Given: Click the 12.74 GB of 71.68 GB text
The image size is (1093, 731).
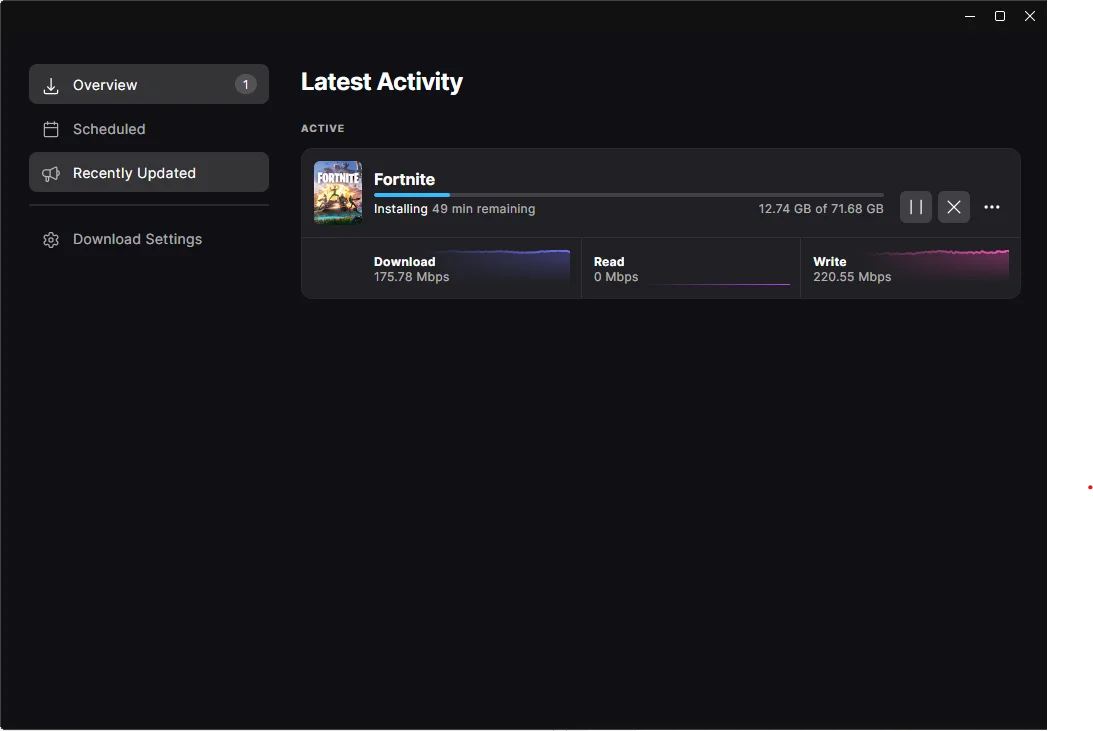Looking at the screenshot, I should tap(820, 208).
